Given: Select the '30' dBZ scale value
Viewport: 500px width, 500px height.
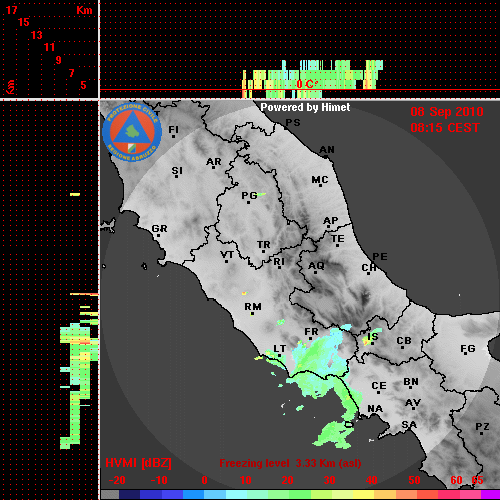Looking at the screenshot, I should pyautogui.click(x=329, y=480).
